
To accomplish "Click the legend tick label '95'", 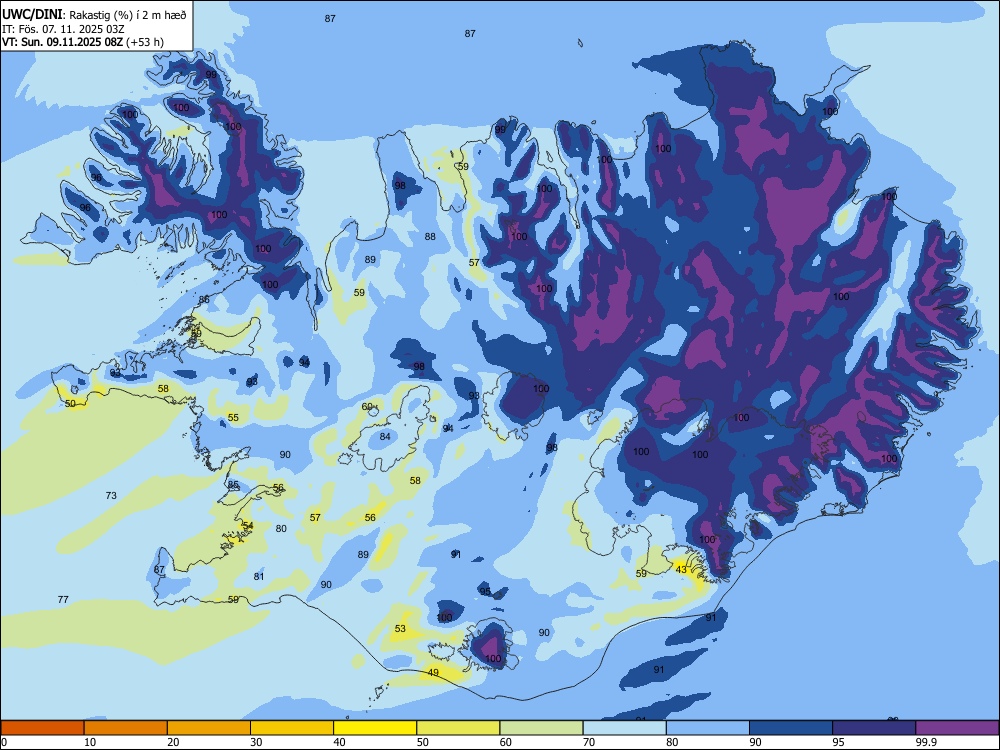I will coord(839,742).
